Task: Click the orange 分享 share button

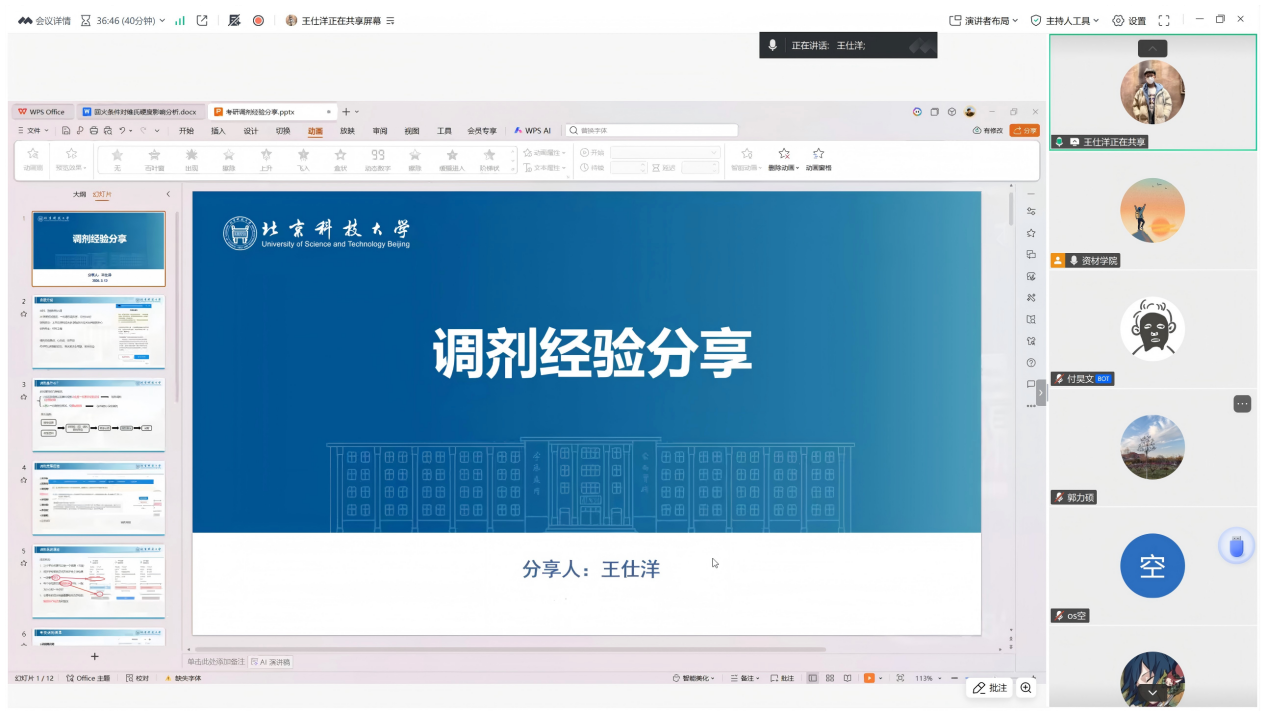Action: pyautogui.click(x=1024, y=131)
